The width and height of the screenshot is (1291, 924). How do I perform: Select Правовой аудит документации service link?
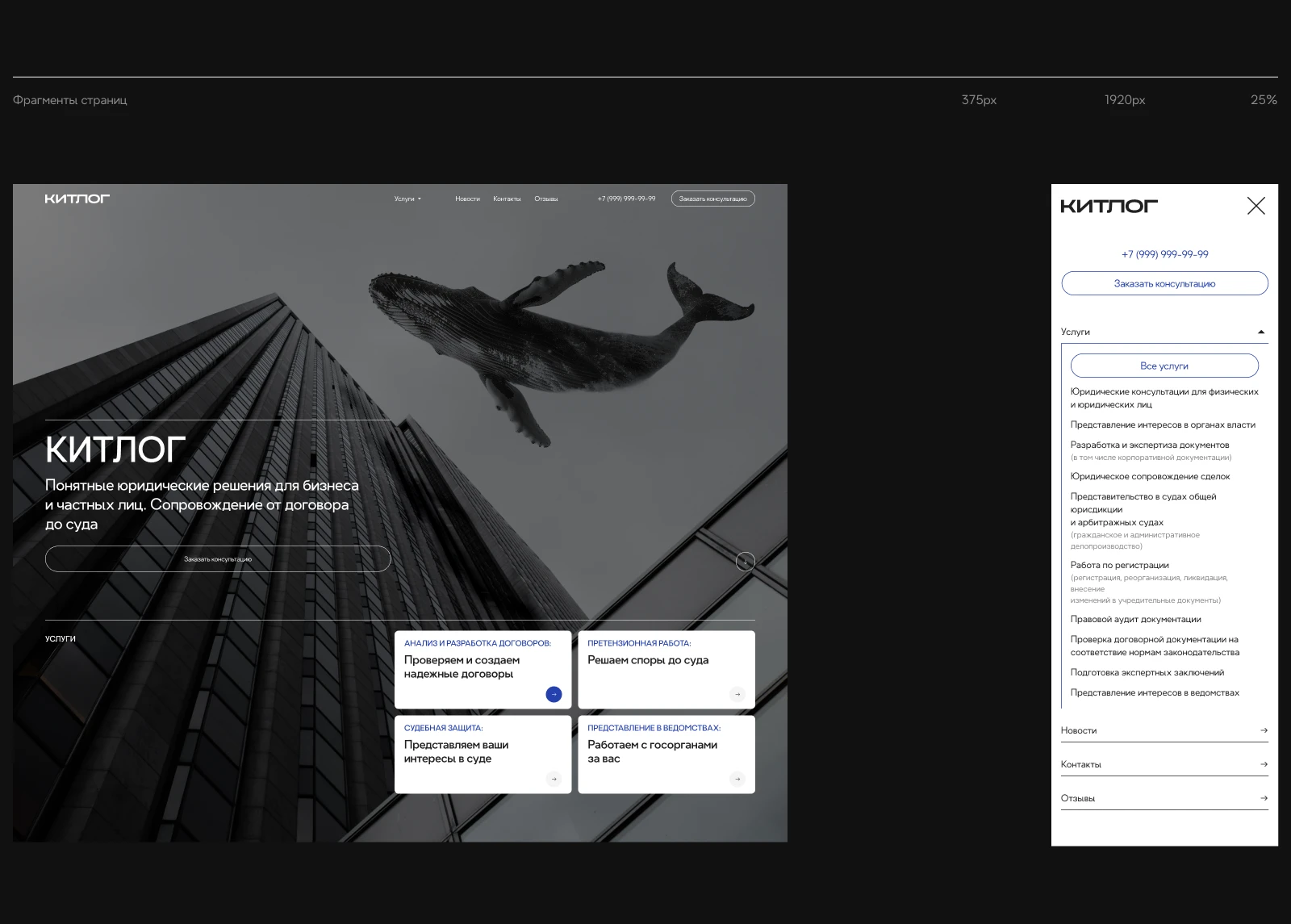pos(1135,619)
